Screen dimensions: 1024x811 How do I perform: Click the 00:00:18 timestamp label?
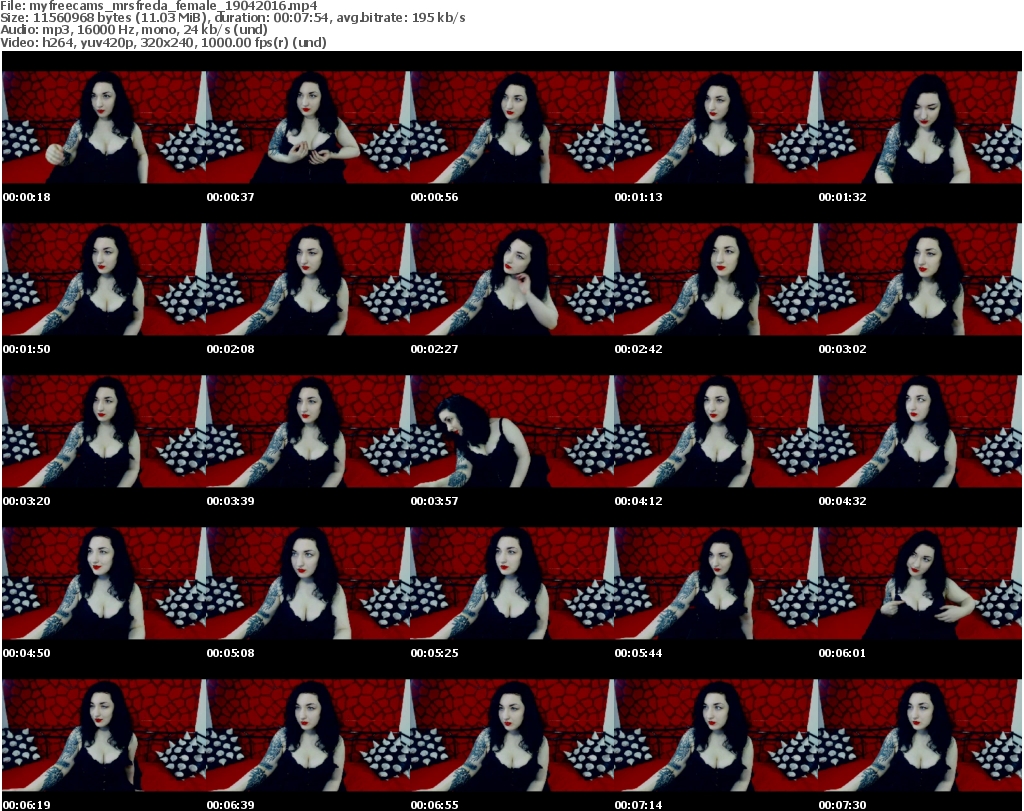(x=27, y=197)
